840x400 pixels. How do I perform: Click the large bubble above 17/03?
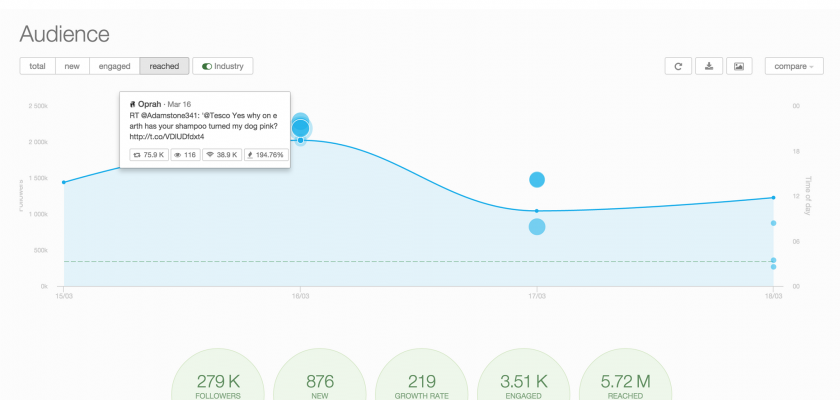click(x=537, y=180)
